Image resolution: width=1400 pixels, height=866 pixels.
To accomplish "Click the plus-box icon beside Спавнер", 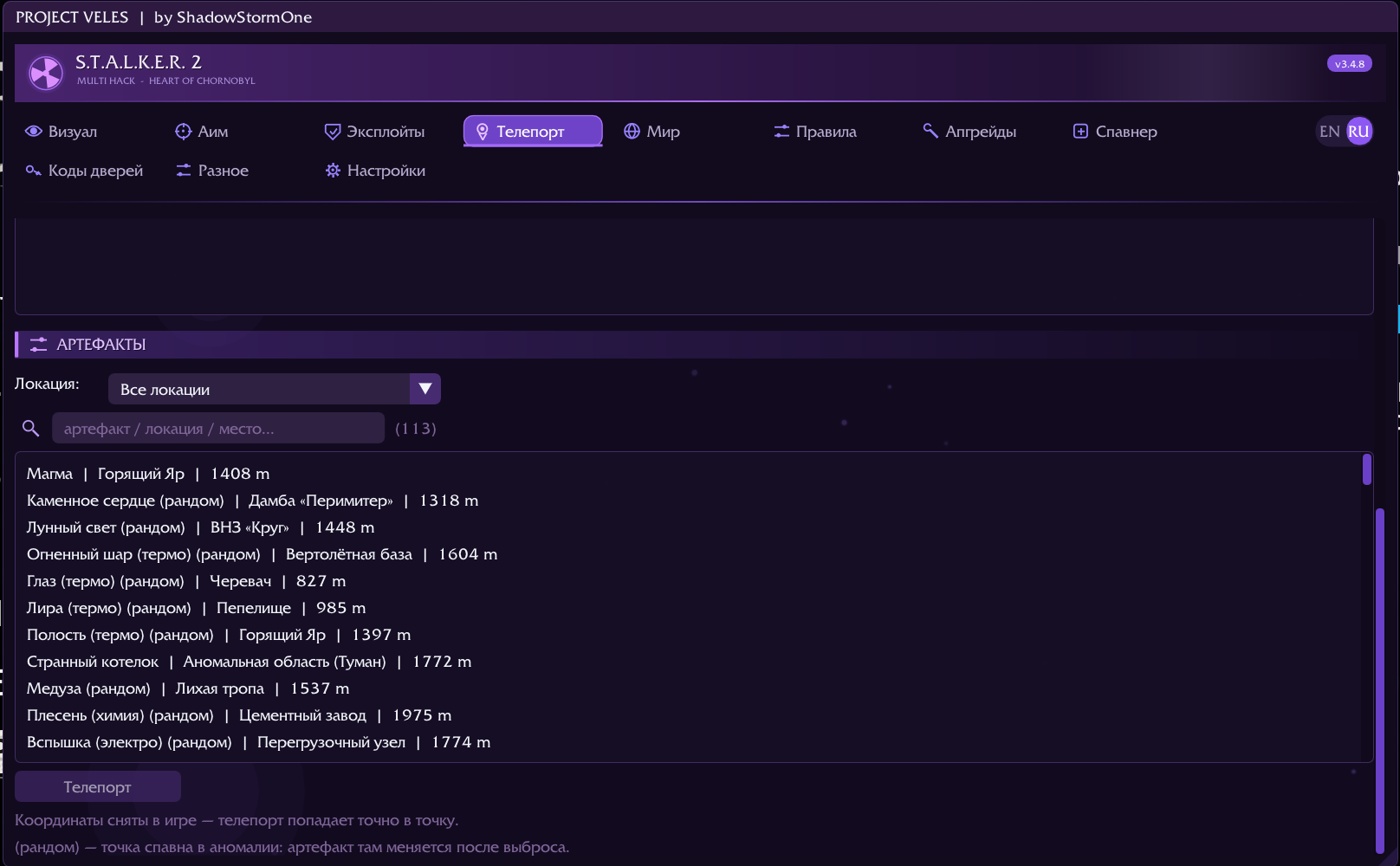I will 1080,132.
